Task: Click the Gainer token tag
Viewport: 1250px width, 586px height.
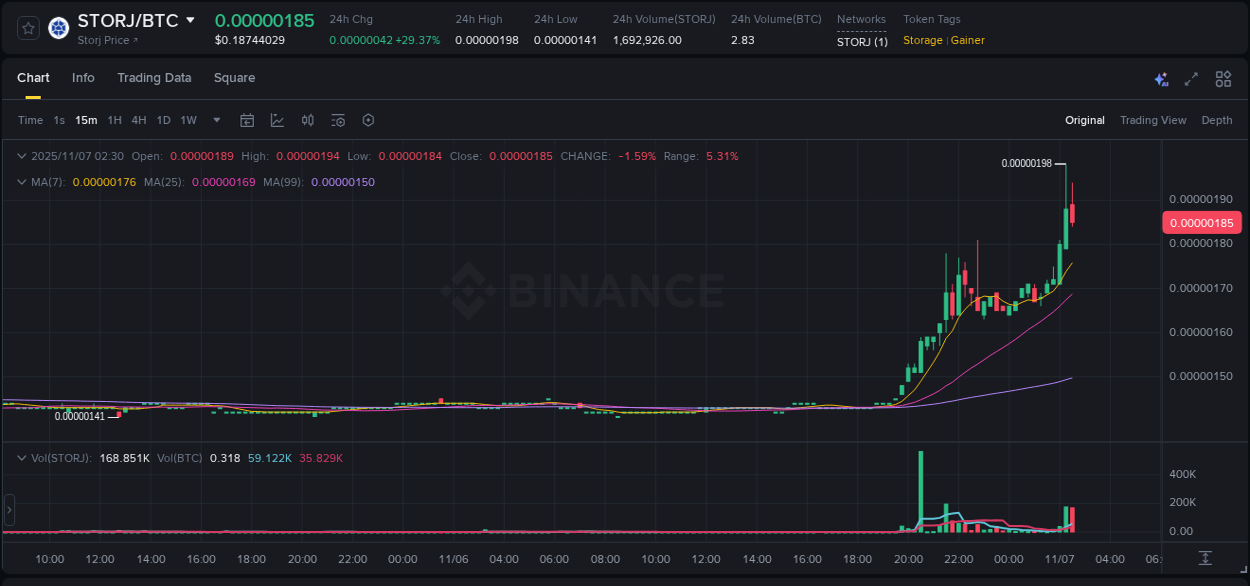Action: pos(967,40)
